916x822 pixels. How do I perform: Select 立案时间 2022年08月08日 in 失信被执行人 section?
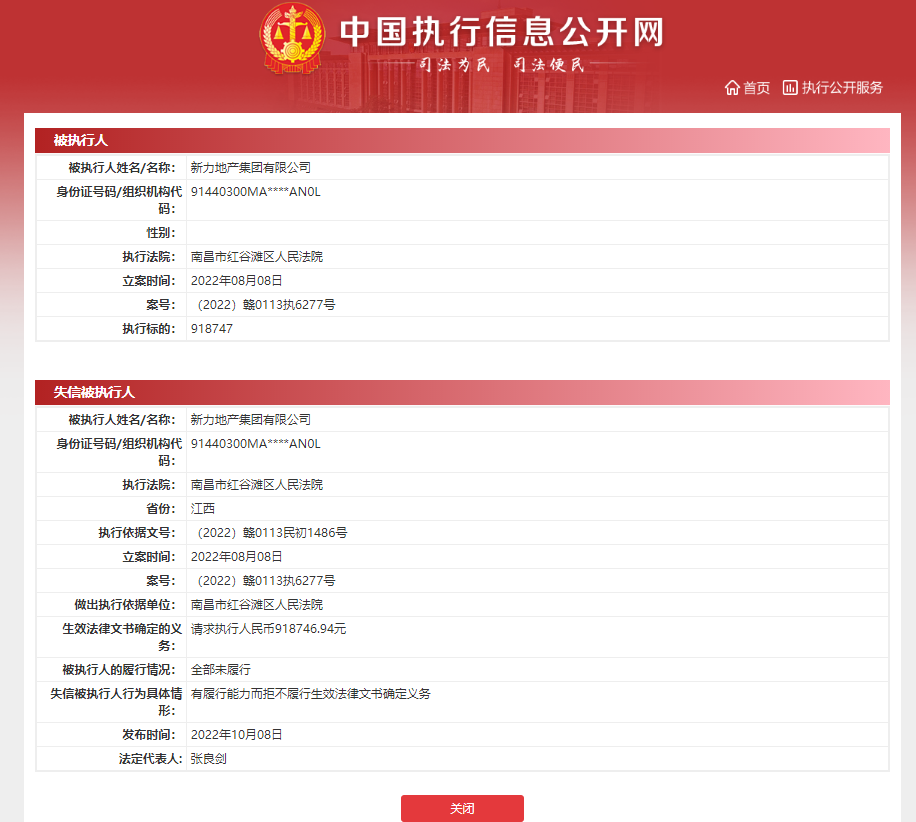(236, 556)
